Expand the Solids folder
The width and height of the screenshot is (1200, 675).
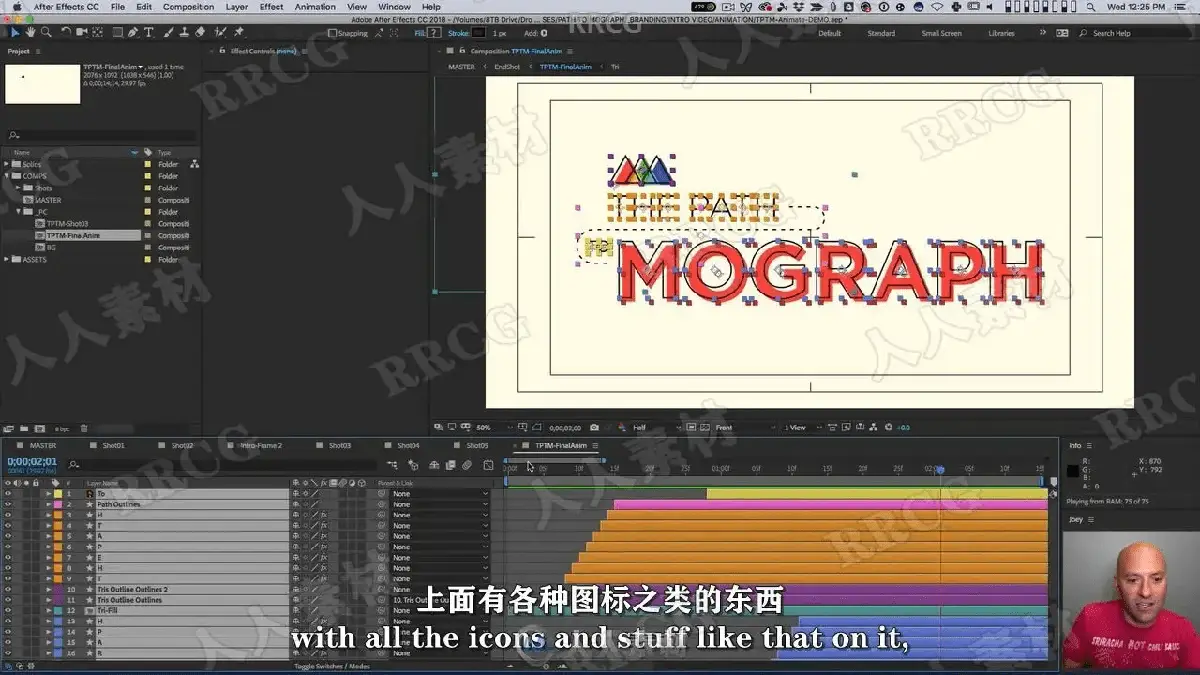pyautogui.click(x=7, y=164)
